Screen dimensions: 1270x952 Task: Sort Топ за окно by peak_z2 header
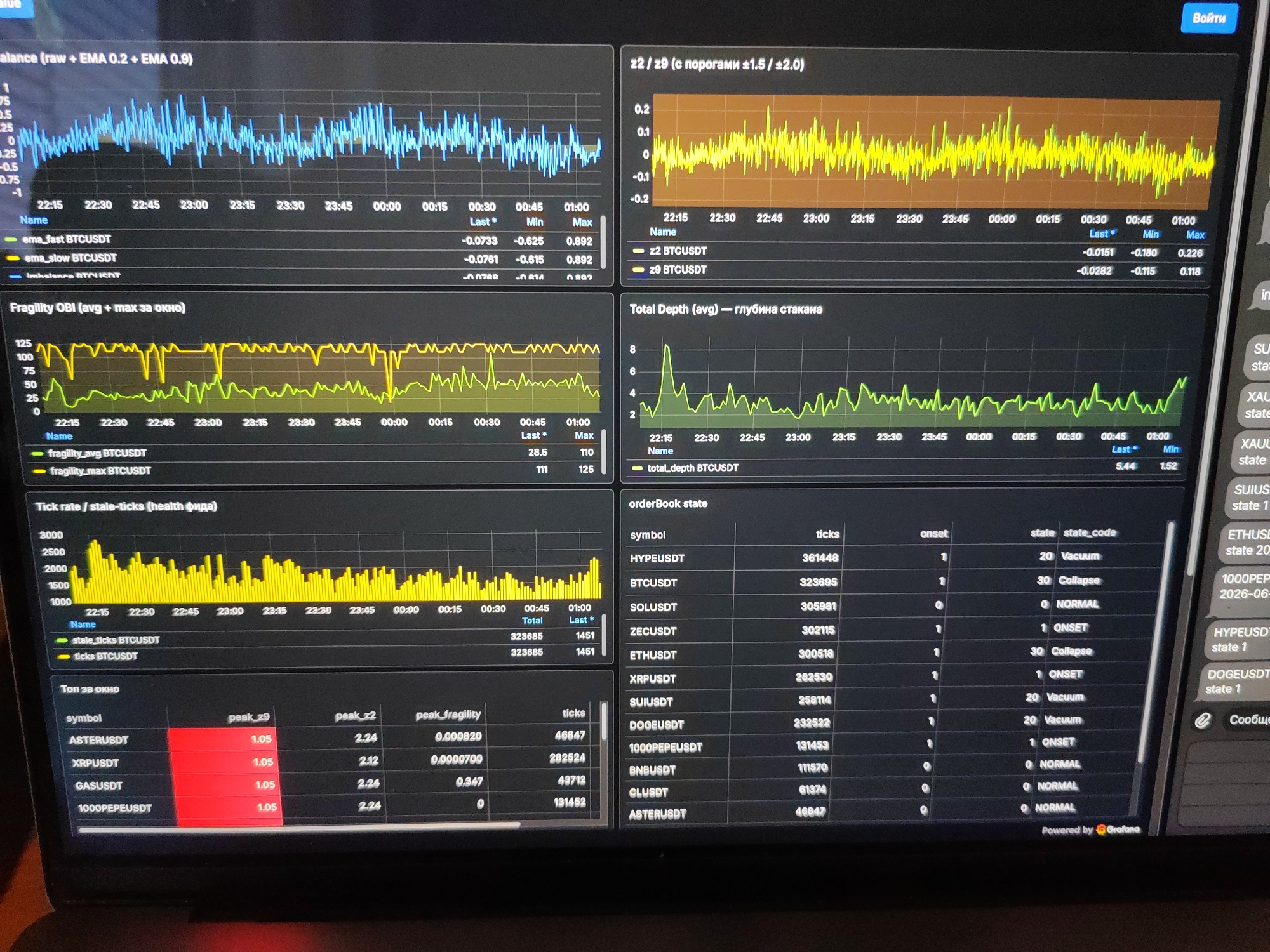coord(356,716)
